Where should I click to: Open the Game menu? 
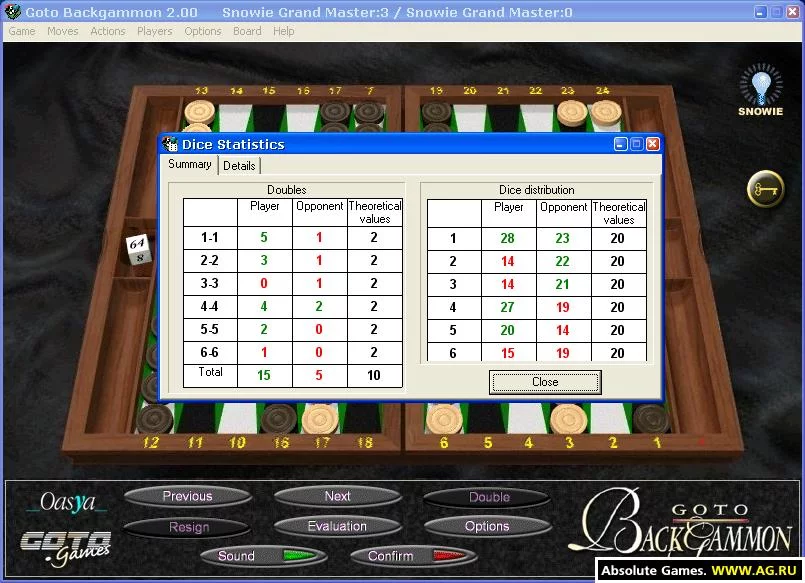[22, 31]
